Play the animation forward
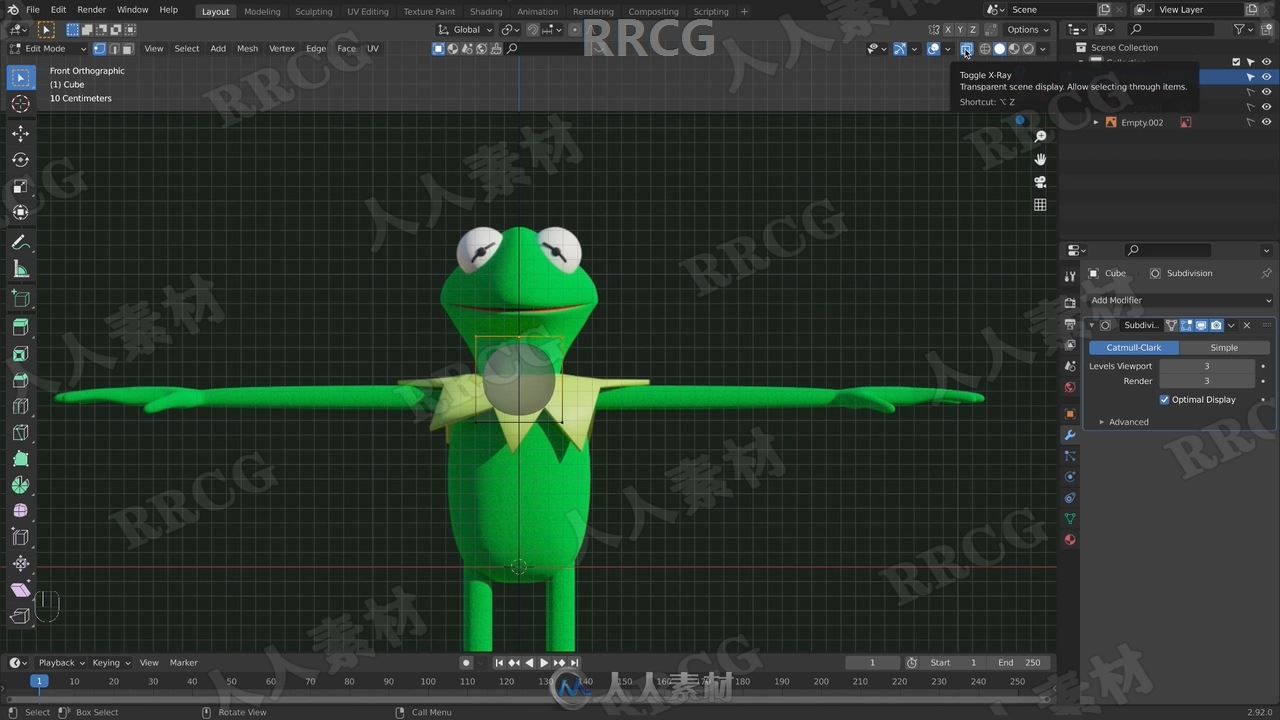The image size is (1280, 720). (544, 662)
